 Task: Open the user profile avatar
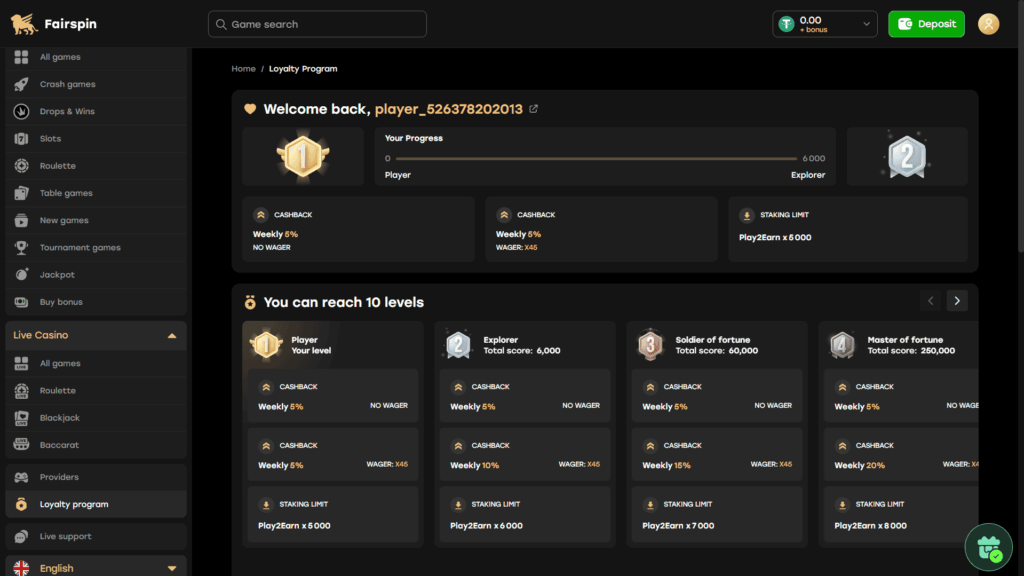coord(988,24)
